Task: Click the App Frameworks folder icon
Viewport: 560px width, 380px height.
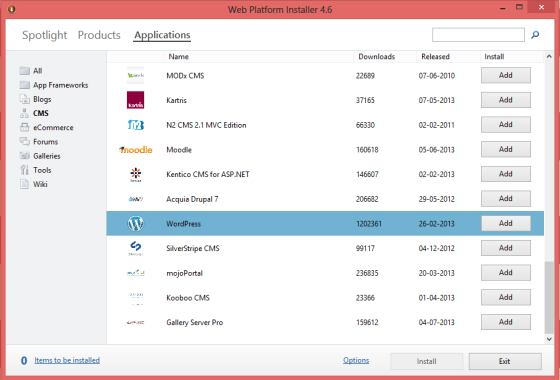Action: click(25, 85)
